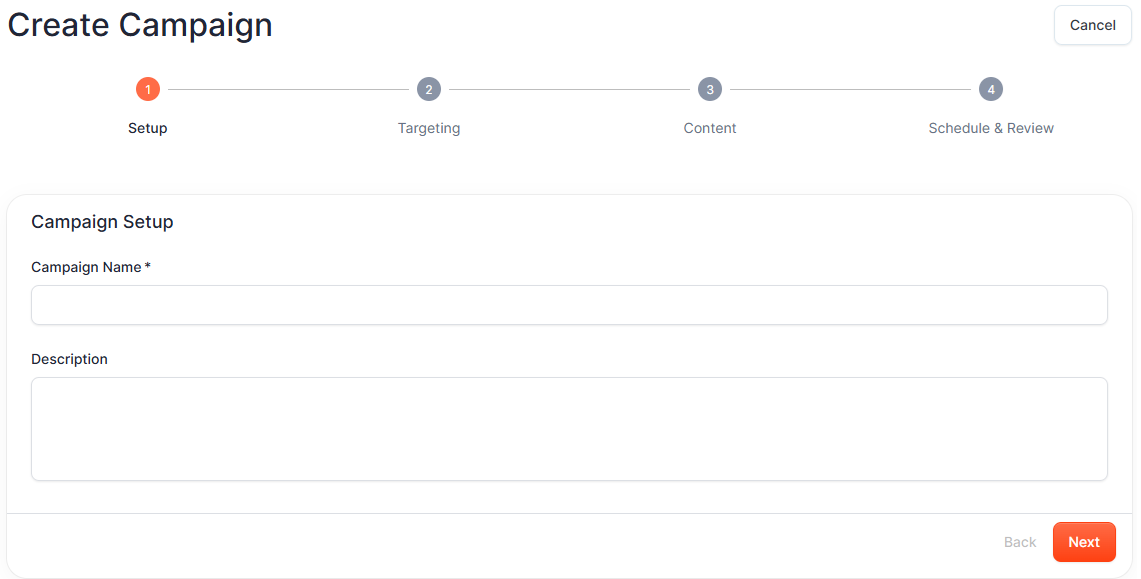
Task: Select the step 1 circle icon
Action: tap(148, 90)
